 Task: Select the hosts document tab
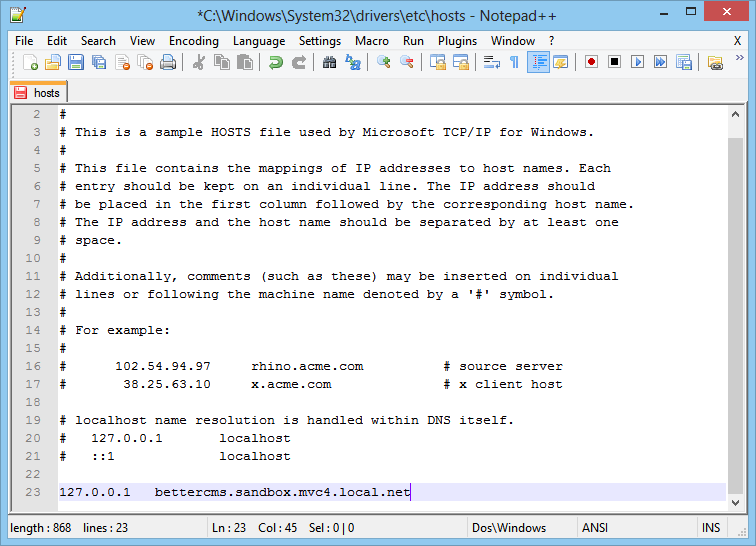pos(39,93)
